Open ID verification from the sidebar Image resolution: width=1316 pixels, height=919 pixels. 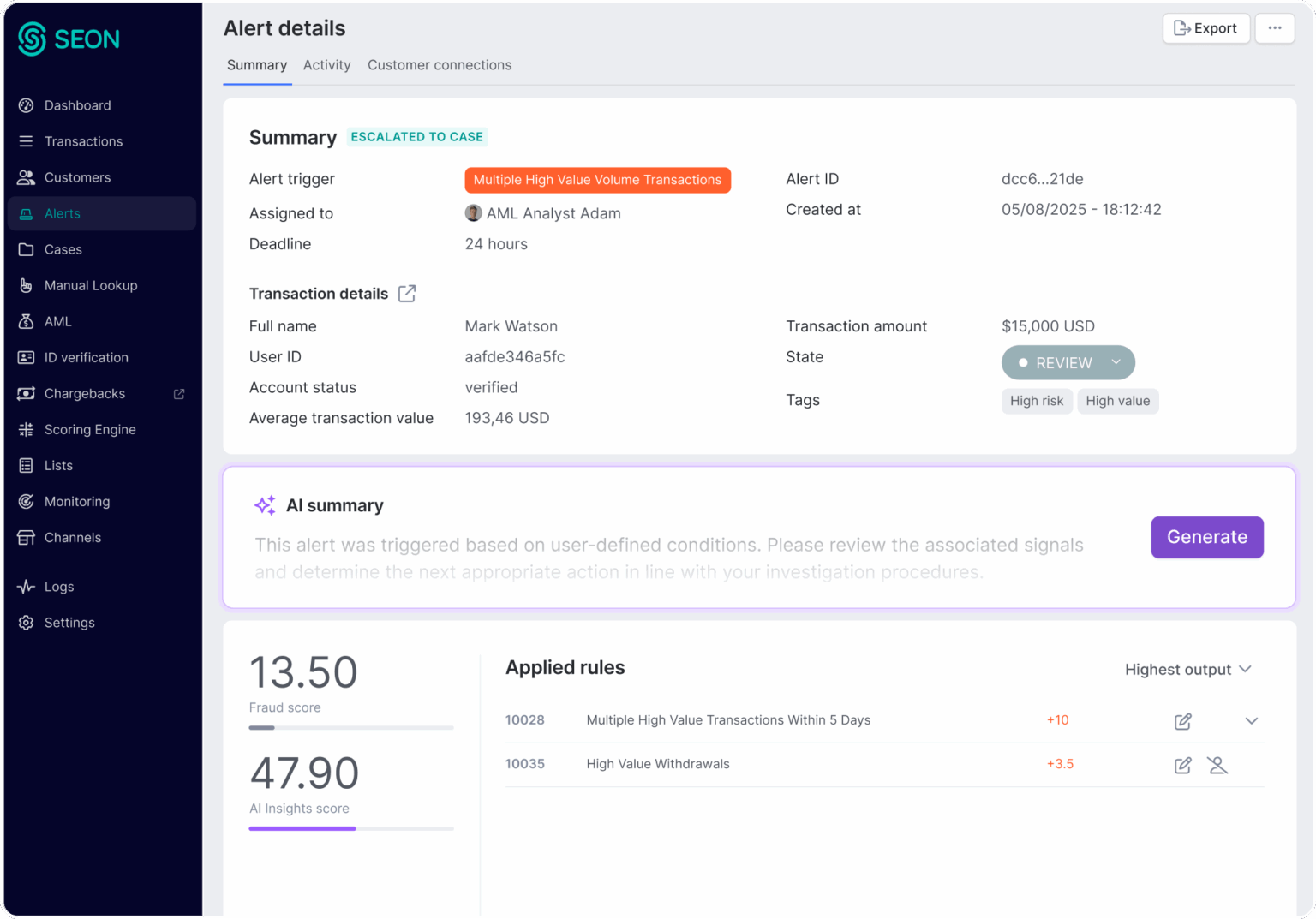tap(85, 357)
